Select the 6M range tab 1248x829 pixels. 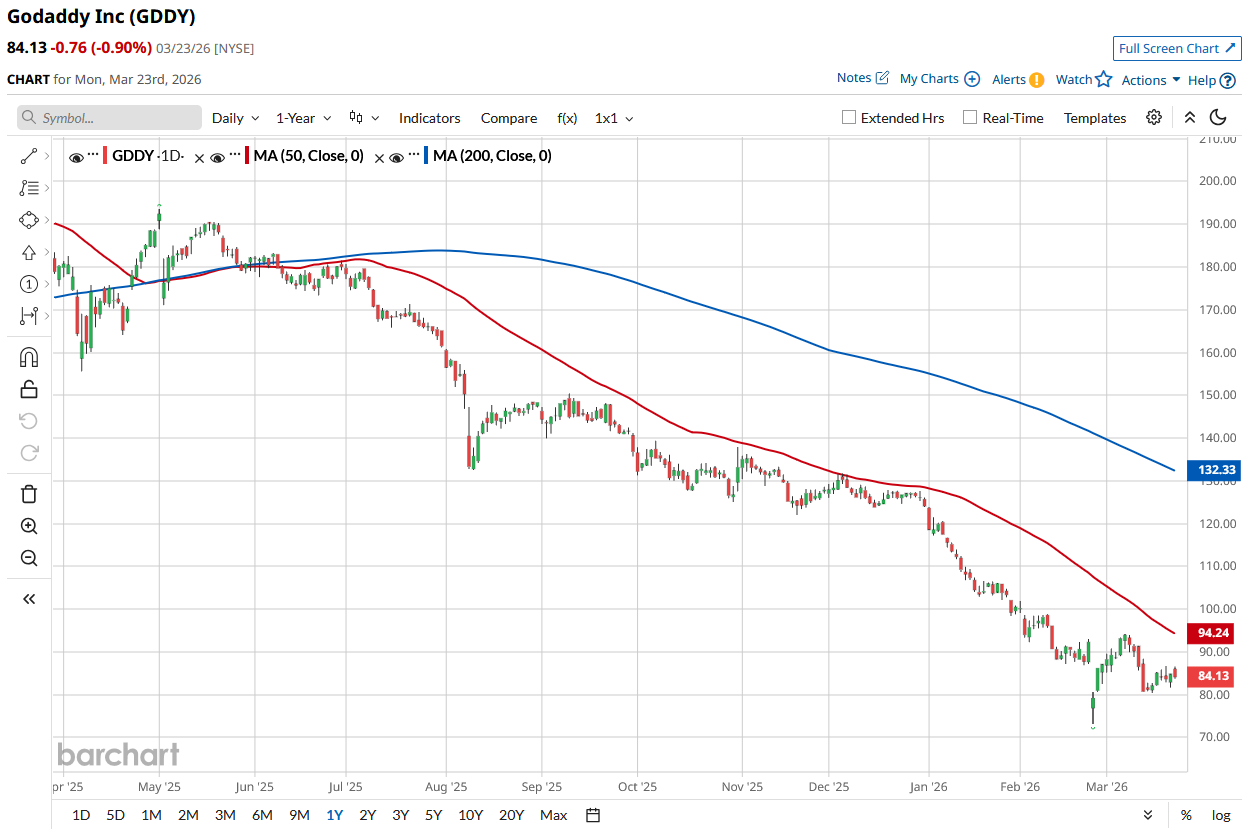[x=262, y=815]
